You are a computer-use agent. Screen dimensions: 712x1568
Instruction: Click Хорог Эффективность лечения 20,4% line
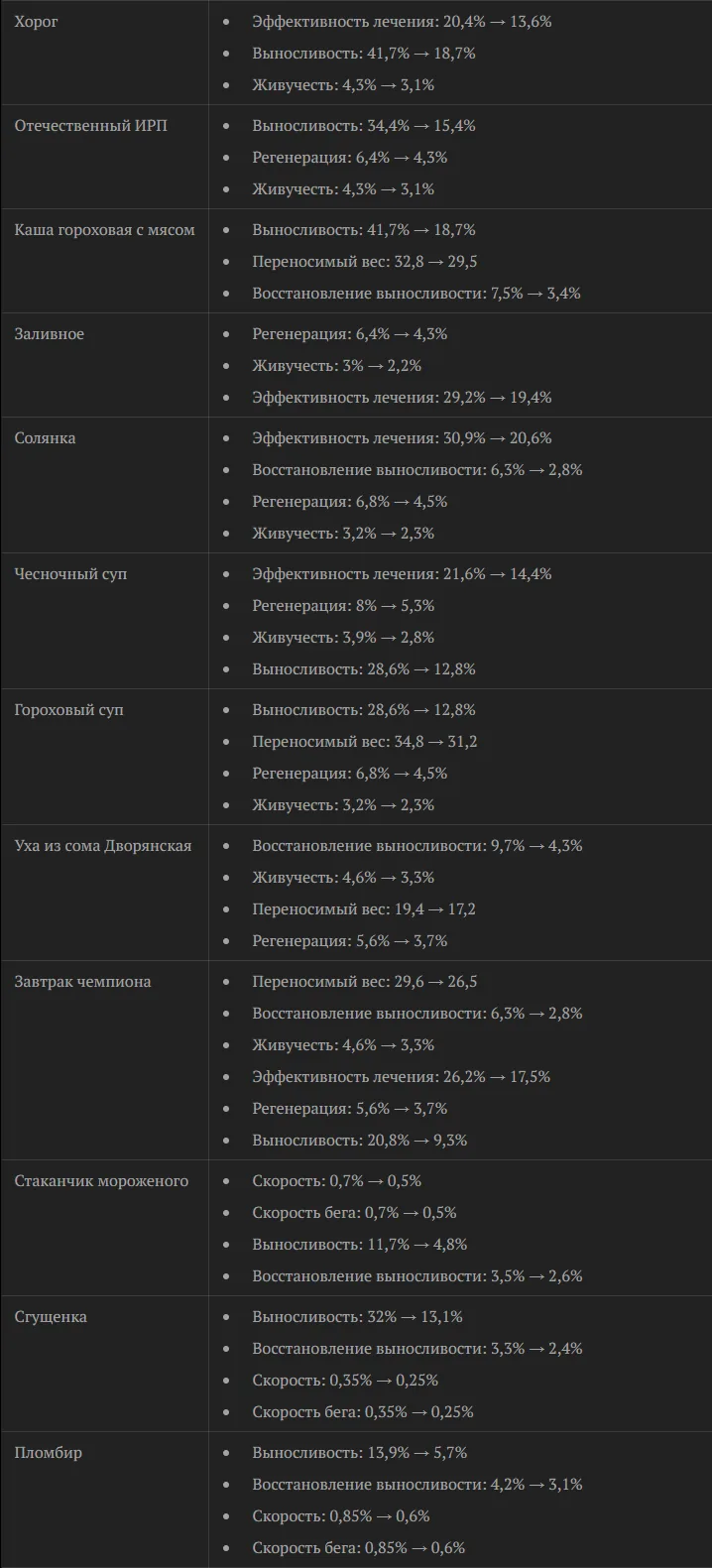point(402,22)
